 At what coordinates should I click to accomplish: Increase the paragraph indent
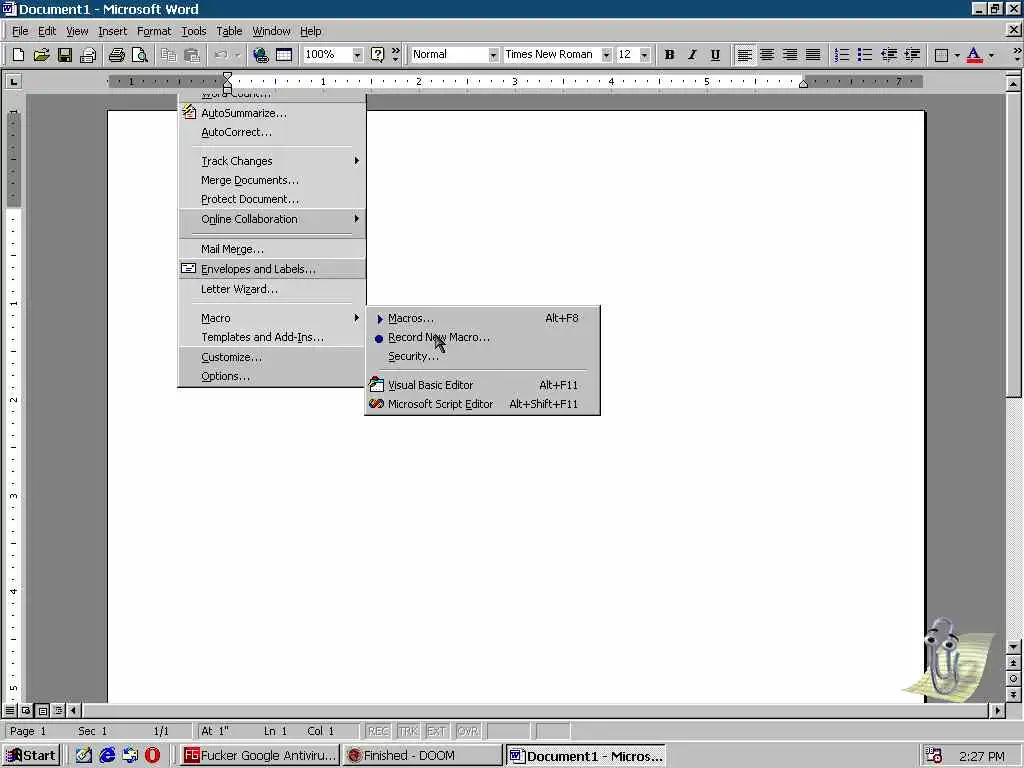tap(912, 55)
